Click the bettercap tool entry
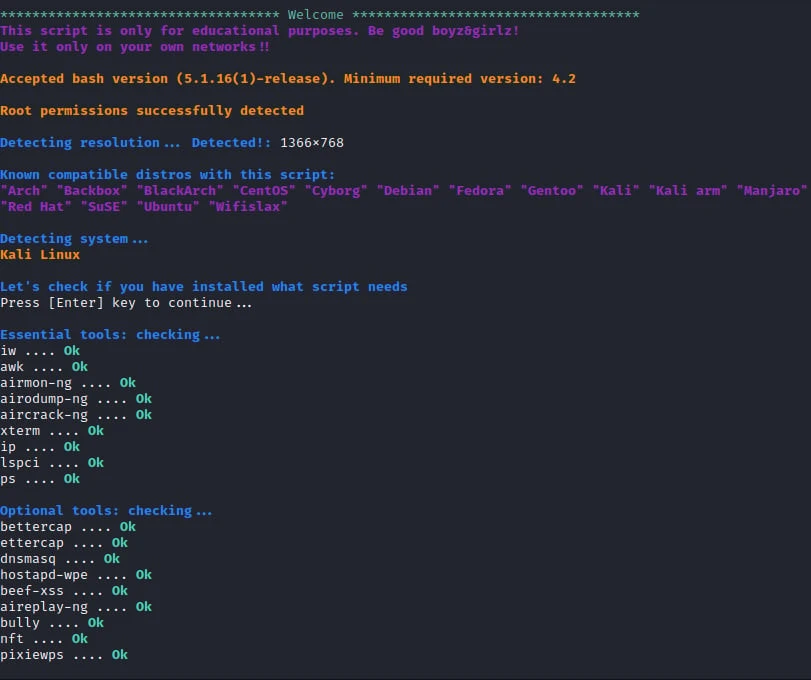 pos(40,527)
